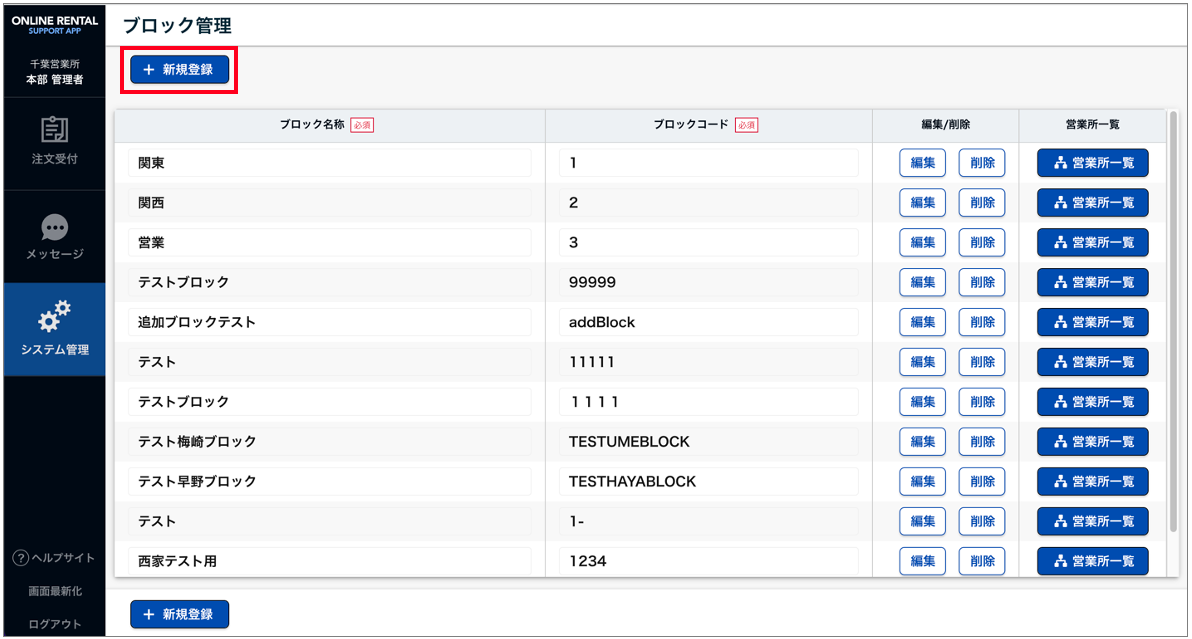The height and width of the screenshot is (639, 1192).
Task: Select 画面最新化 in the sidebar
Action: [54, 591]
